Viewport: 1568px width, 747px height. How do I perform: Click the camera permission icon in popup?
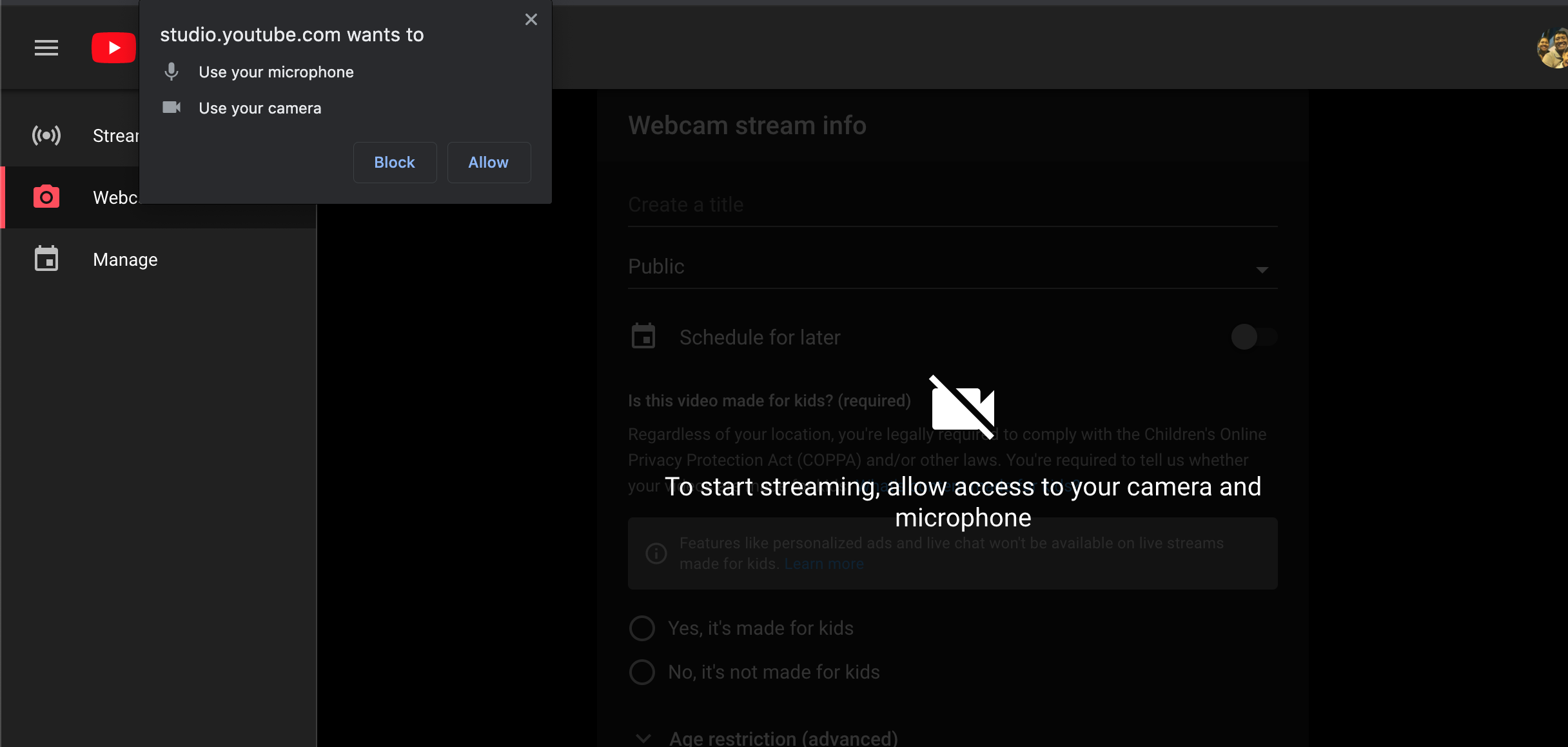click(171, 108)
